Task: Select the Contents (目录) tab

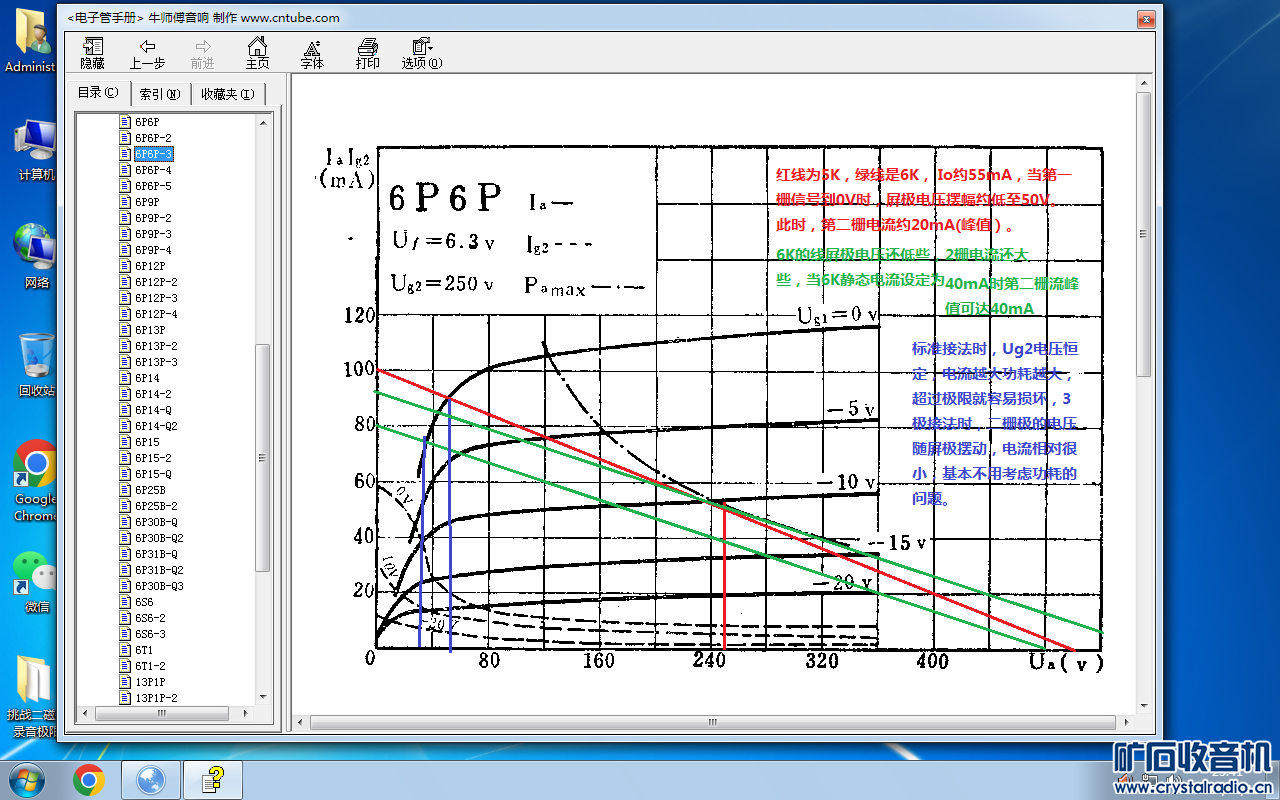Action: (x=97, y=93)
